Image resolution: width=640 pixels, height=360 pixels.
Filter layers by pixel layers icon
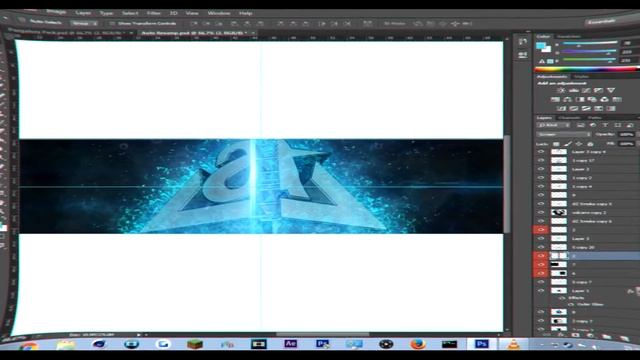pos(581,125)
